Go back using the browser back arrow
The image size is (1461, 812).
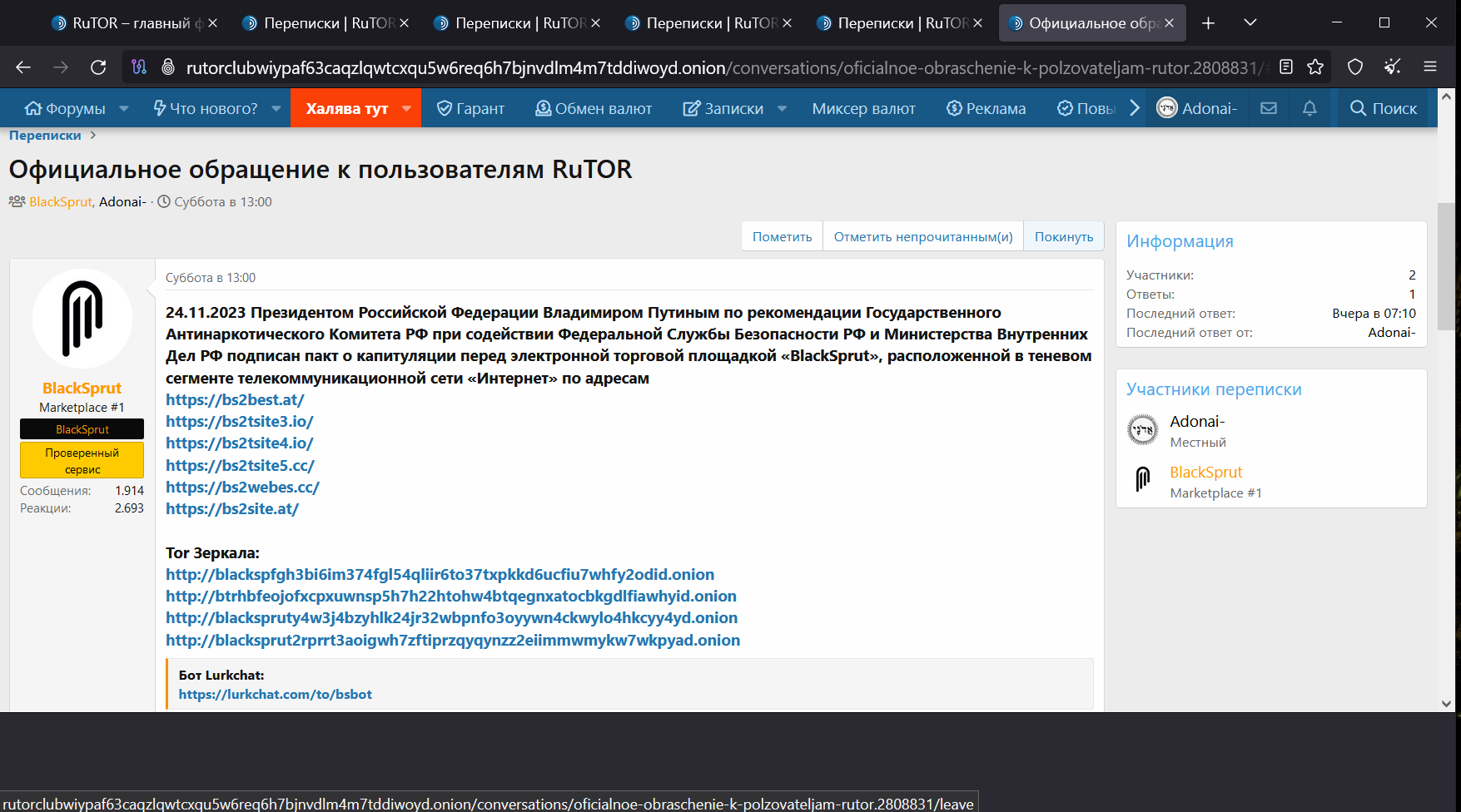tap(23, 67)
